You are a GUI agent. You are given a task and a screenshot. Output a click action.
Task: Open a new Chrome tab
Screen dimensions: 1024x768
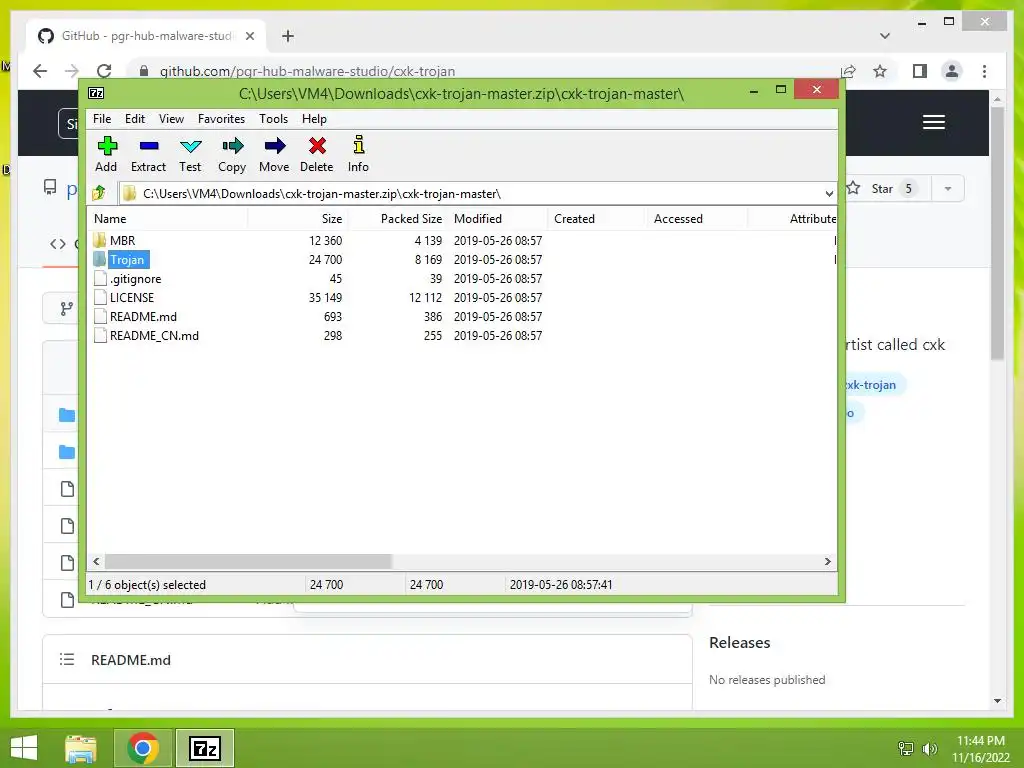tap(287, 36)
